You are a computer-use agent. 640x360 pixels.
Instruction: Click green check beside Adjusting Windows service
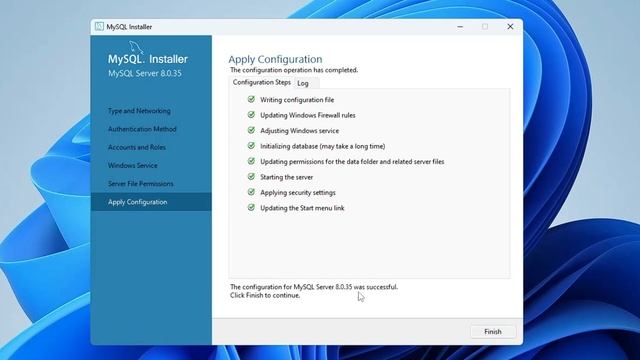pos(251,130)
